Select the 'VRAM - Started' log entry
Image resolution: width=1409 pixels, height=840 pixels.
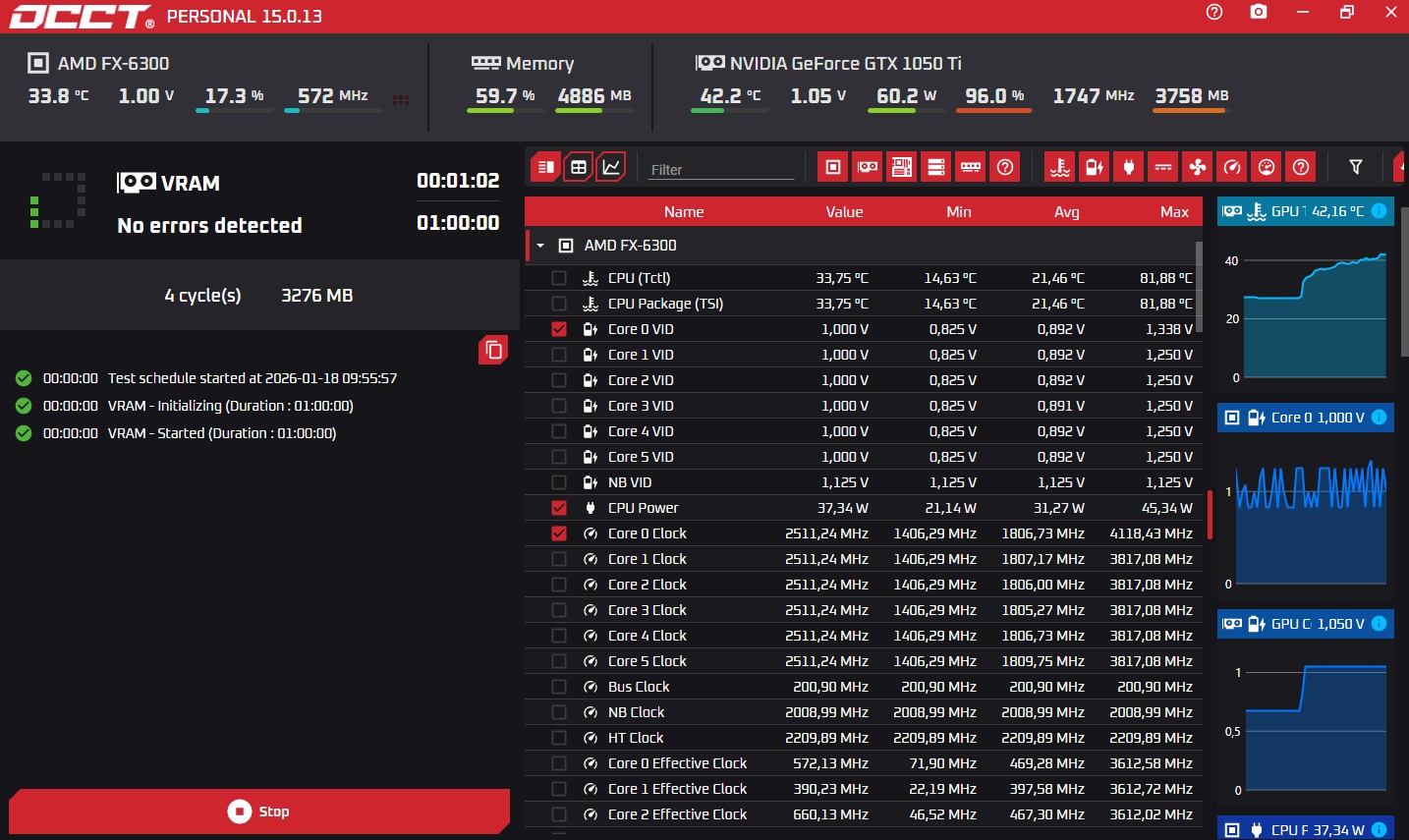pyautogui.click(x=222, y=433)
